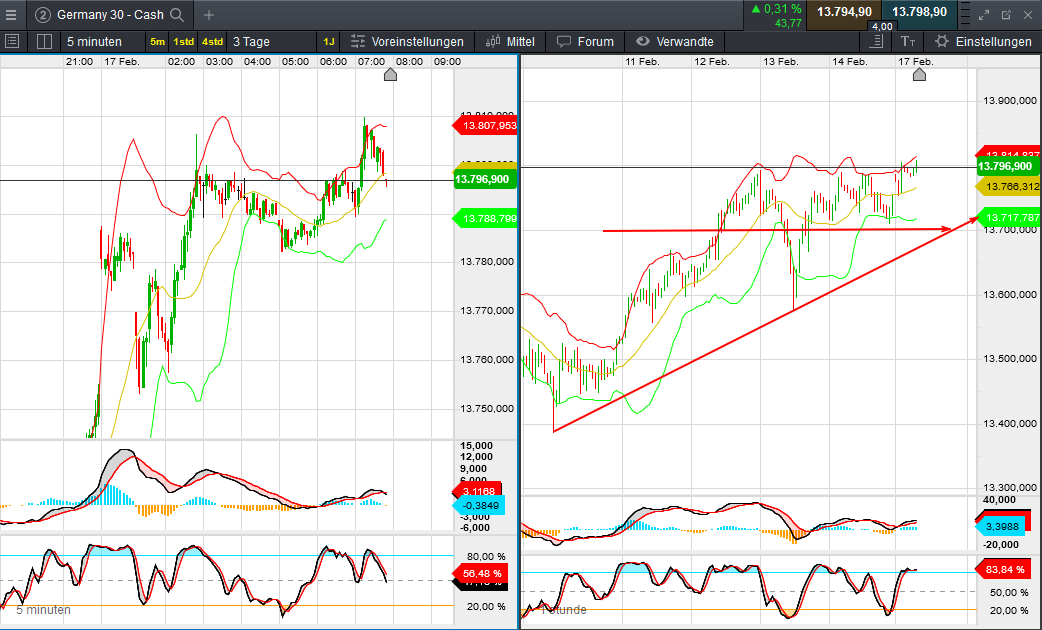
Task: Click the search magnifier beside Germany 30
Action: [x=177, y=15]
